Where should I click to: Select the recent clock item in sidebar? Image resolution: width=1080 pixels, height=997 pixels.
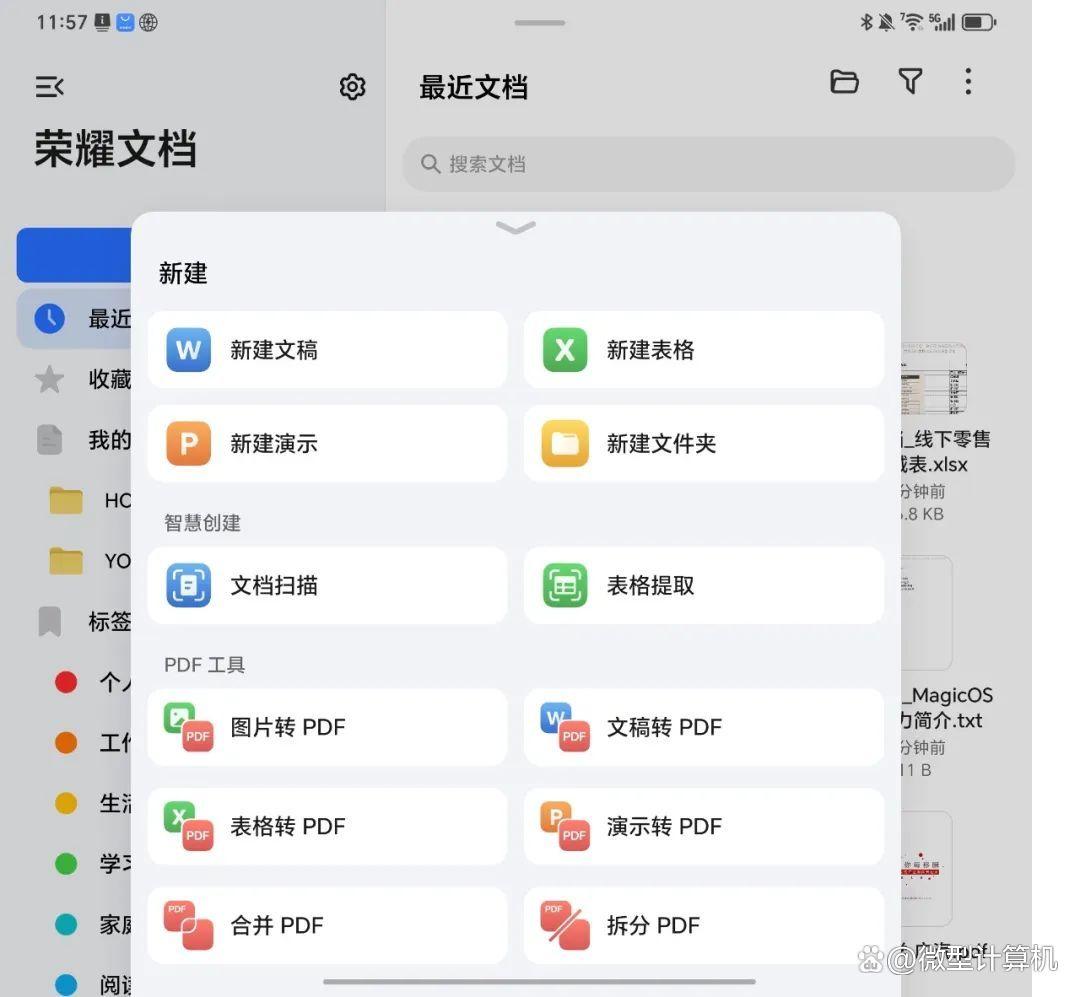pos(74,318)
